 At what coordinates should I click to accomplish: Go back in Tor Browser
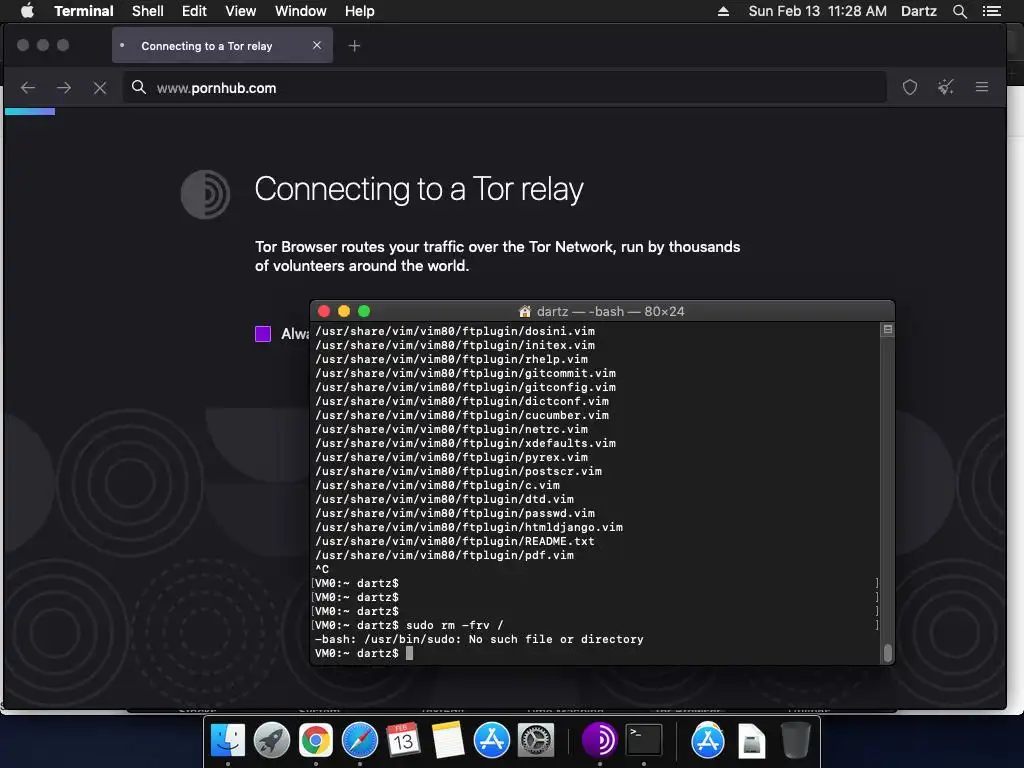[27, 88]
